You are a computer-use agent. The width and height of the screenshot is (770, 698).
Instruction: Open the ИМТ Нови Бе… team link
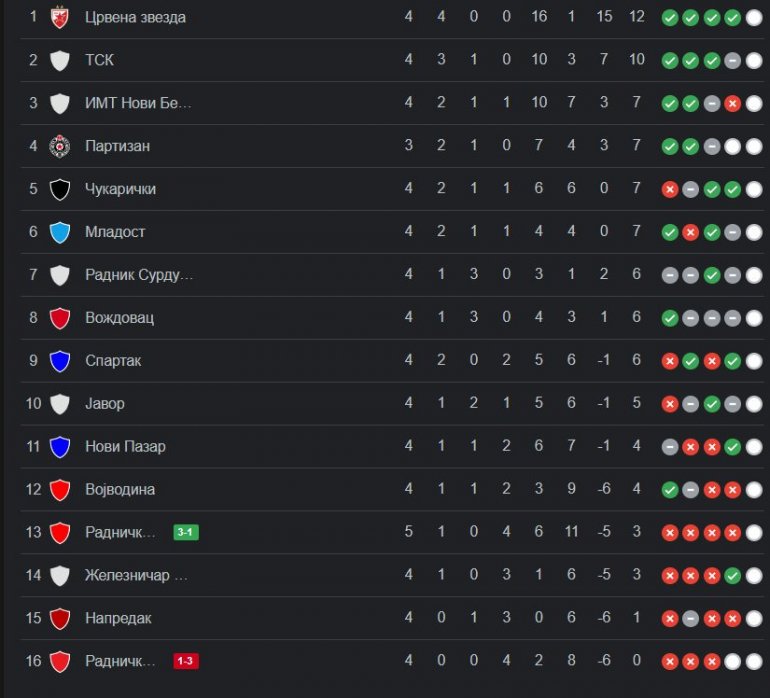(x=138, y=103)
